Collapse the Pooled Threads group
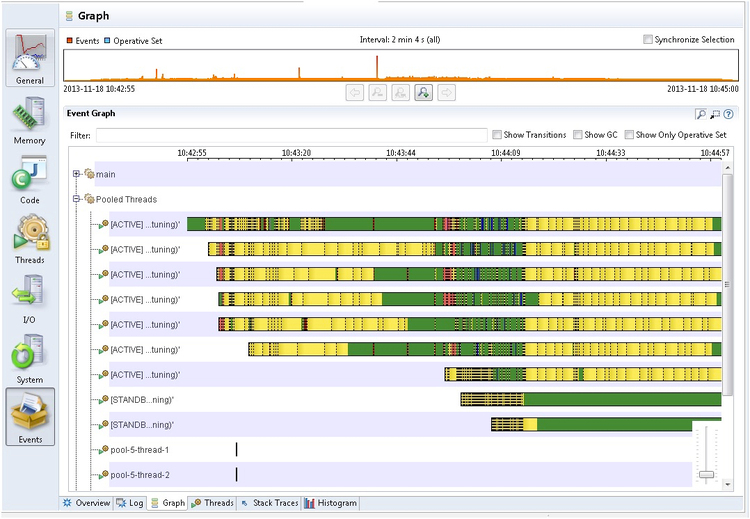The width and height of the screenshot is (750, 519). click(x=77, y=199)
